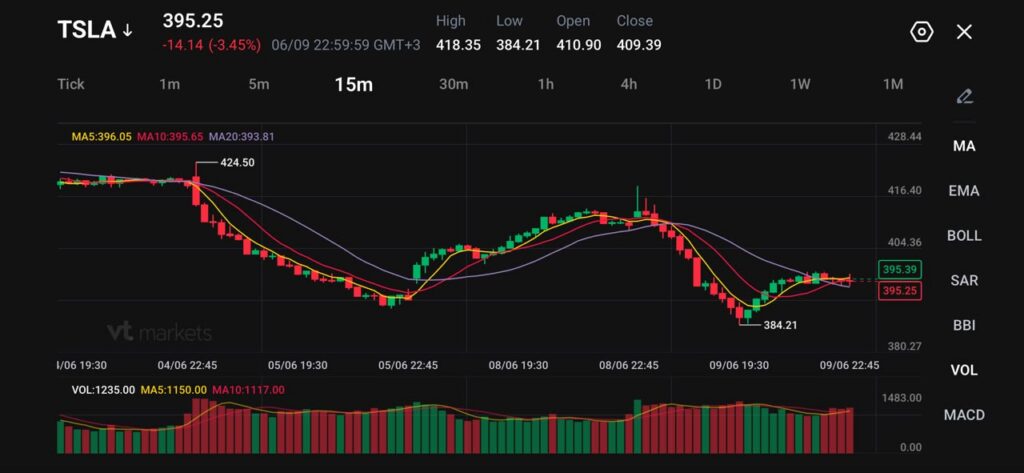Viewport: 1024px width, 473px height.
Task: Tap the Open value 410.90
Action: [x=579, y=45]
